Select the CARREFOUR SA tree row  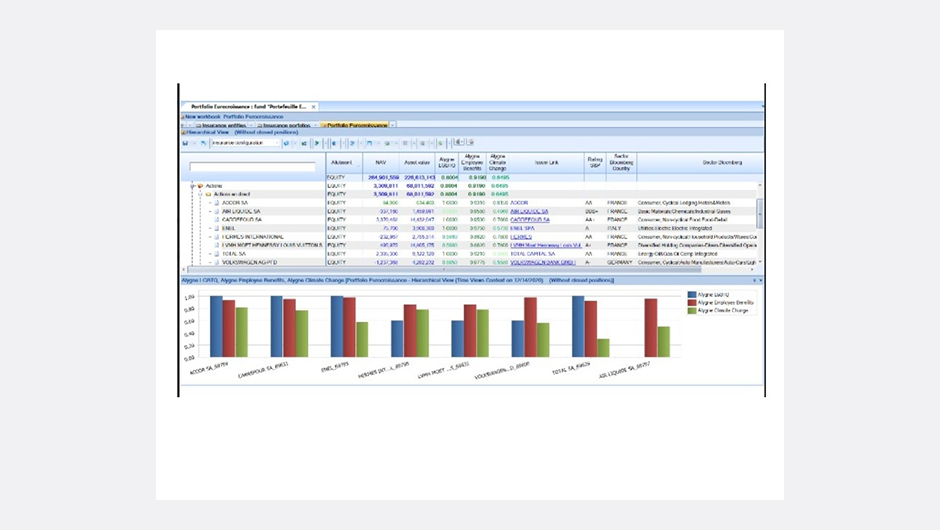(242, 220)
